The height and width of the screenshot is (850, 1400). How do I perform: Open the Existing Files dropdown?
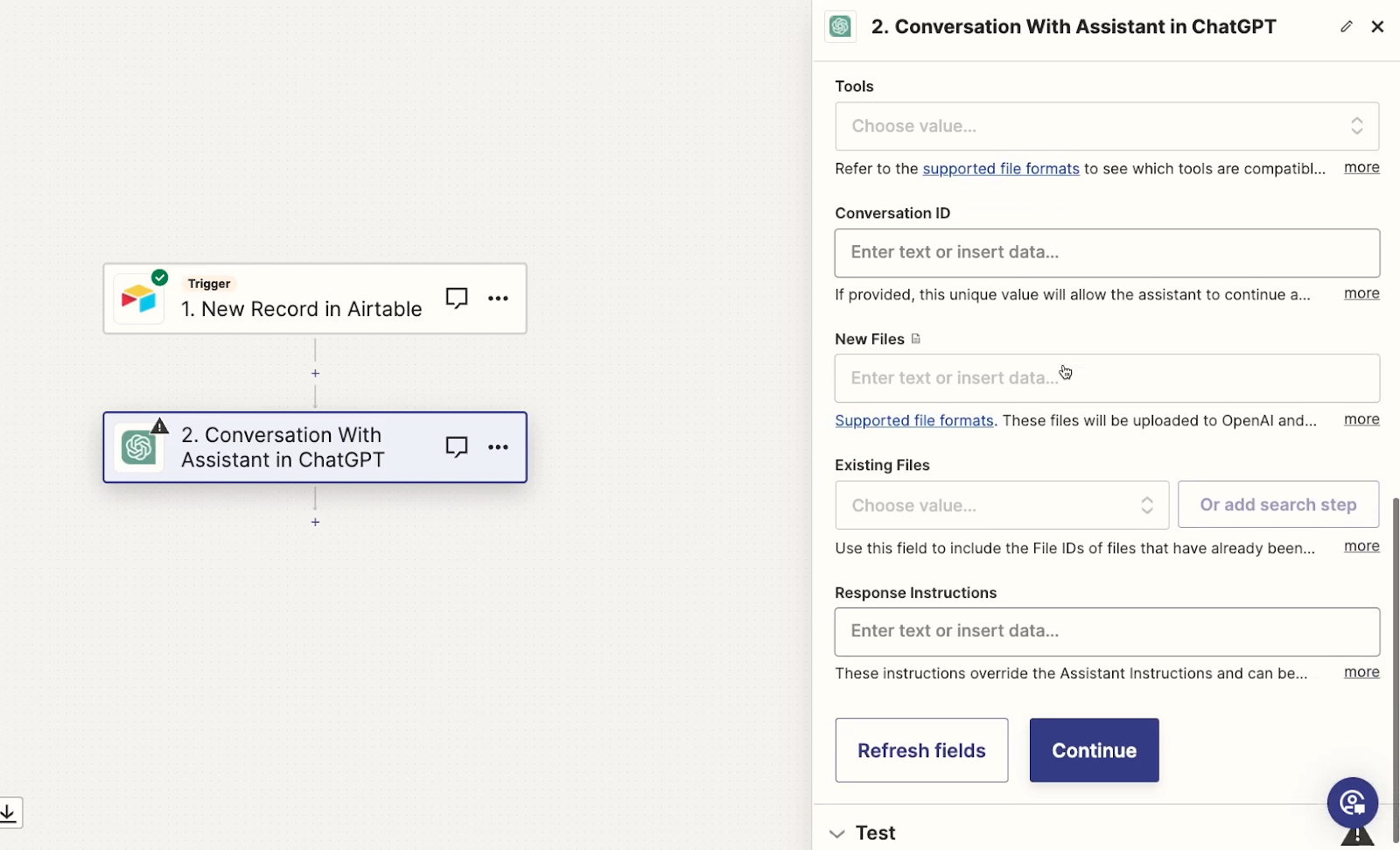1002,505
